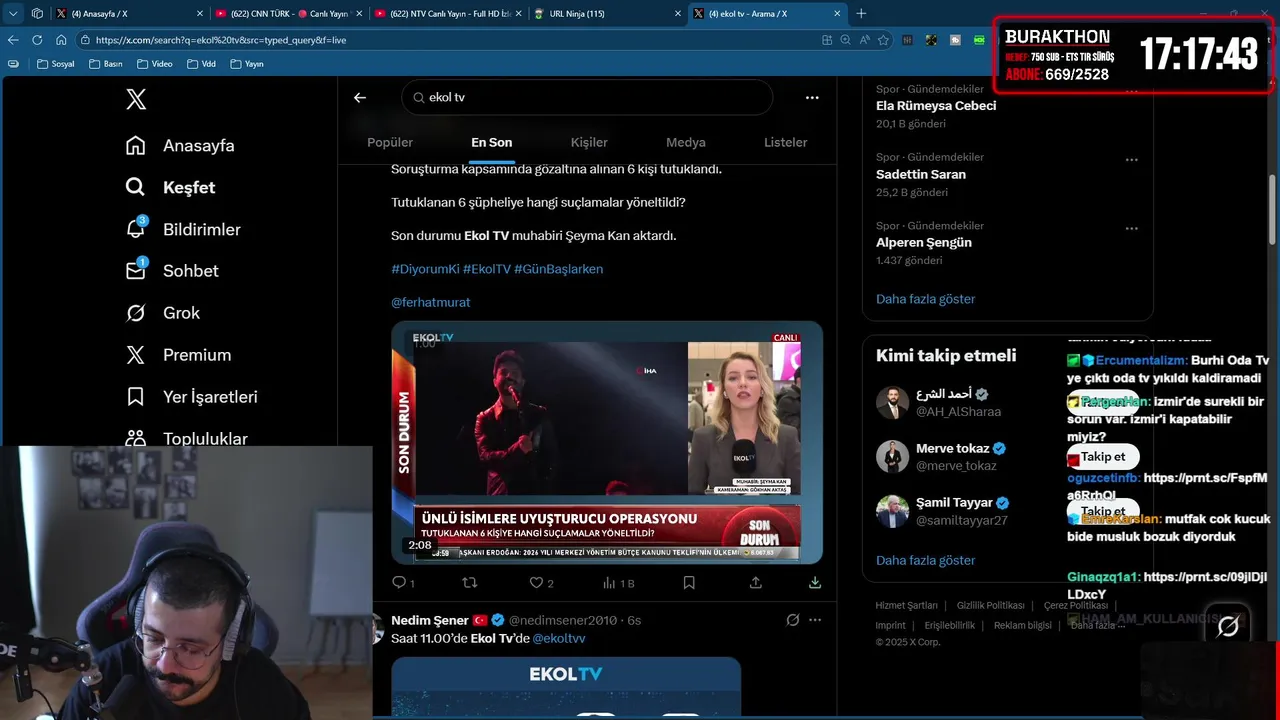Open more options for Ela Rümeysa Cebeci trend
The width and height of the screenshot is (1280, 720).
pyautogui.click(x=1131, y=91)
